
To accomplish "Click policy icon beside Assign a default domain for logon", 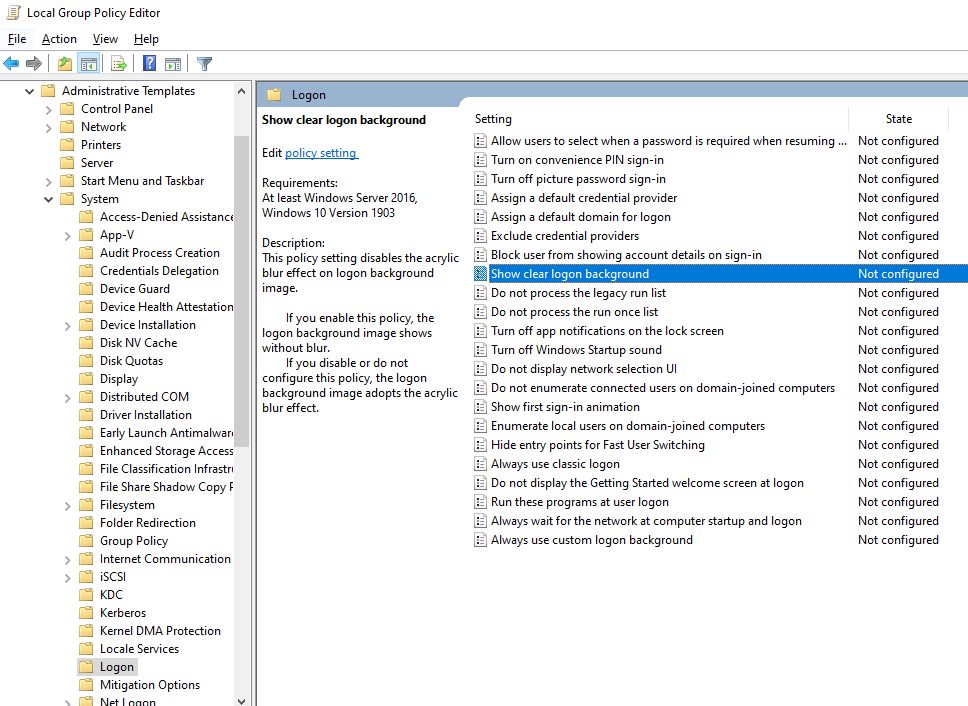I will tap(480, 217).
